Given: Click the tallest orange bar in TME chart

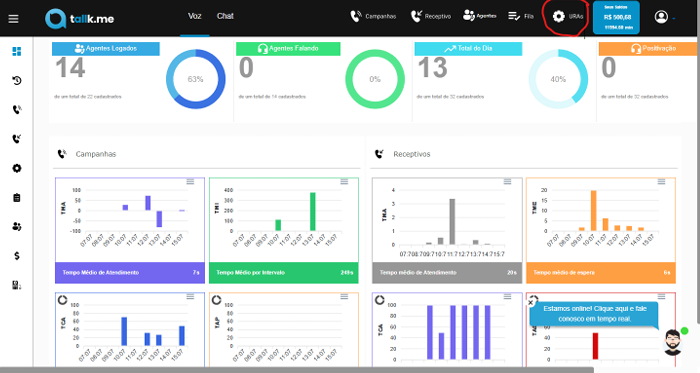Looking at the screenshot, I should 593,211.
